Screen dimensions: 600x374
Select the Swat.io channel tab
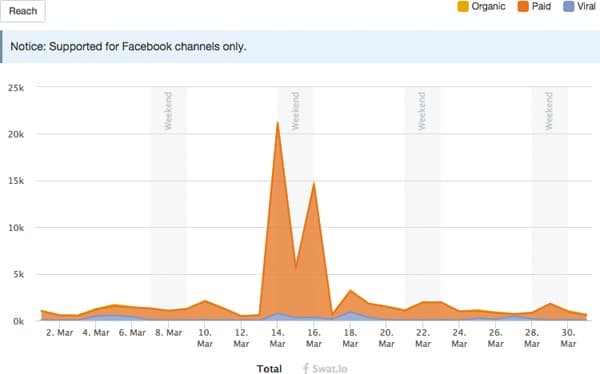pos(325,369)
